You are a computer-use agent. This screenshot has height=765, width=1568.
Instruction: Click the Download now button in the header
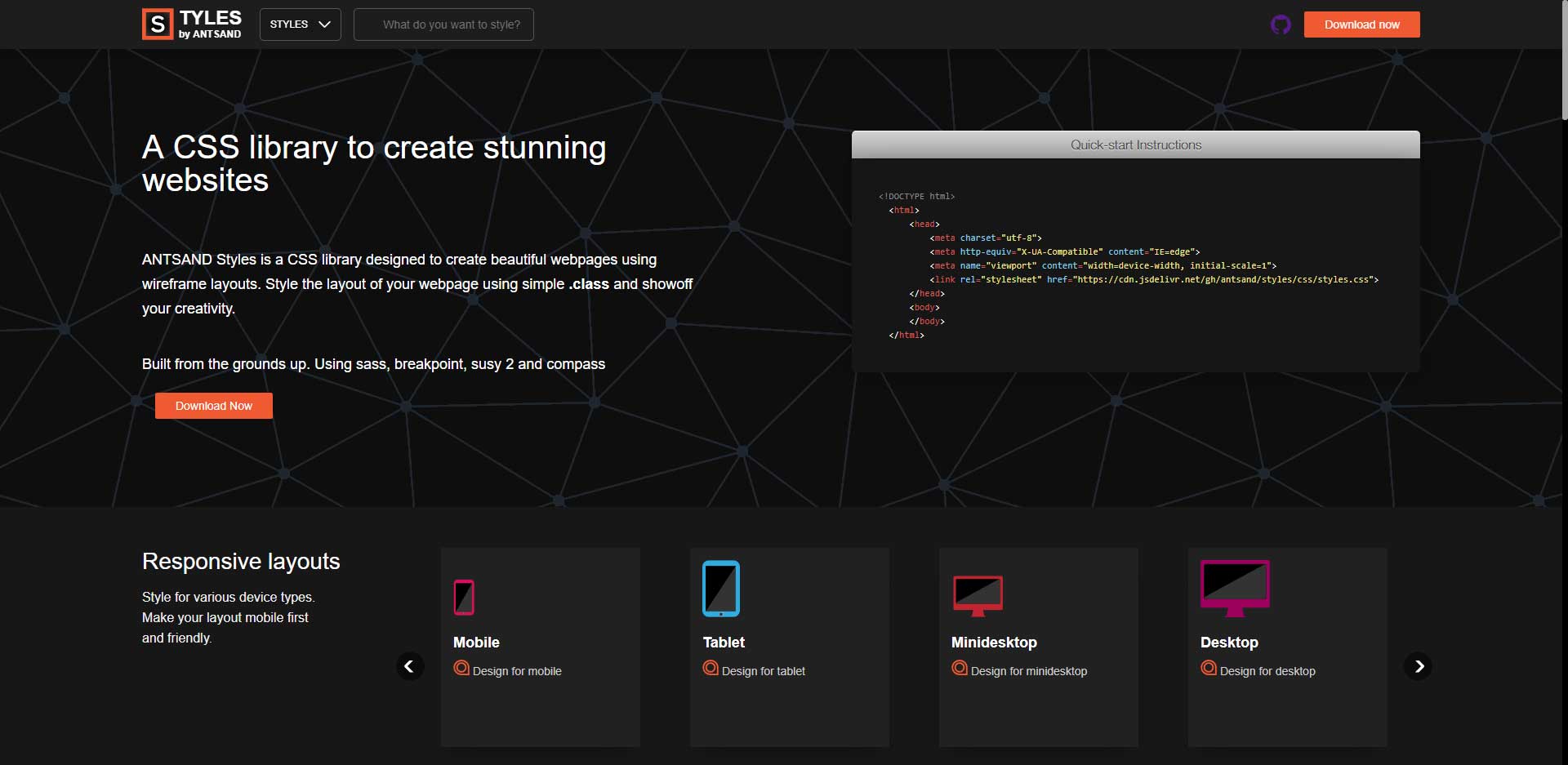1361,24
